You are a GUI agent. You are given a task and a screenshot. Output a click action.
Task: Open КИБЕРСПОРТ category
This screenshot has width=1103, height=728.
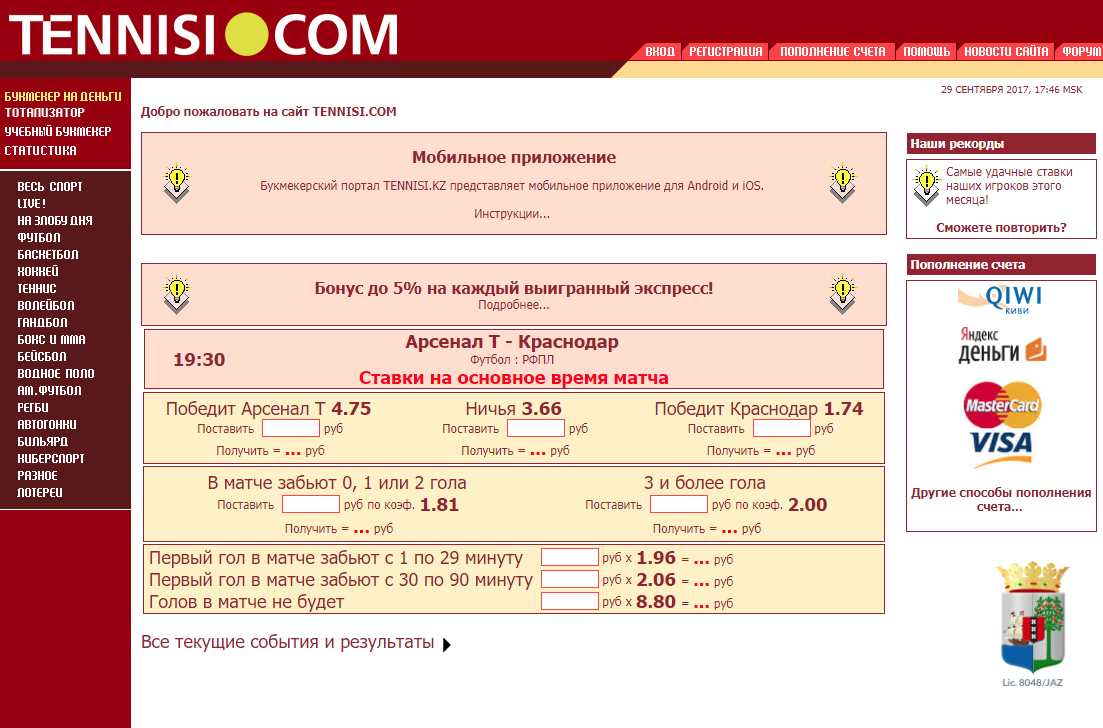(51, 459)
